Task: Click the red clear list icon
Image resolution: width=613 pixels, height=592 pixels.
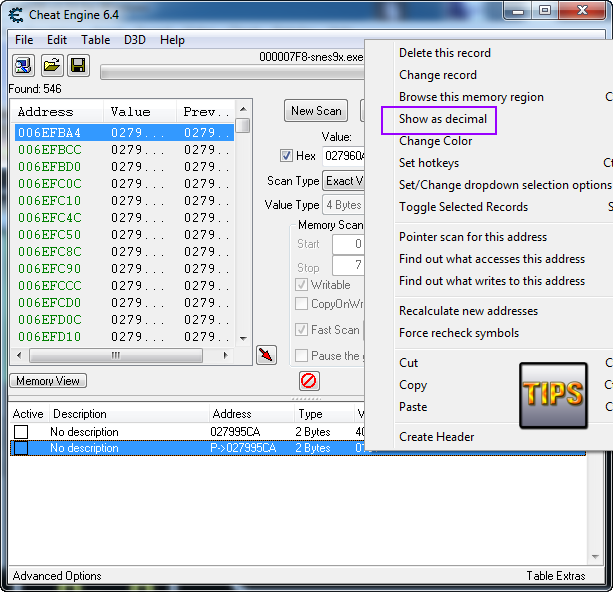Action: [309, 380]
